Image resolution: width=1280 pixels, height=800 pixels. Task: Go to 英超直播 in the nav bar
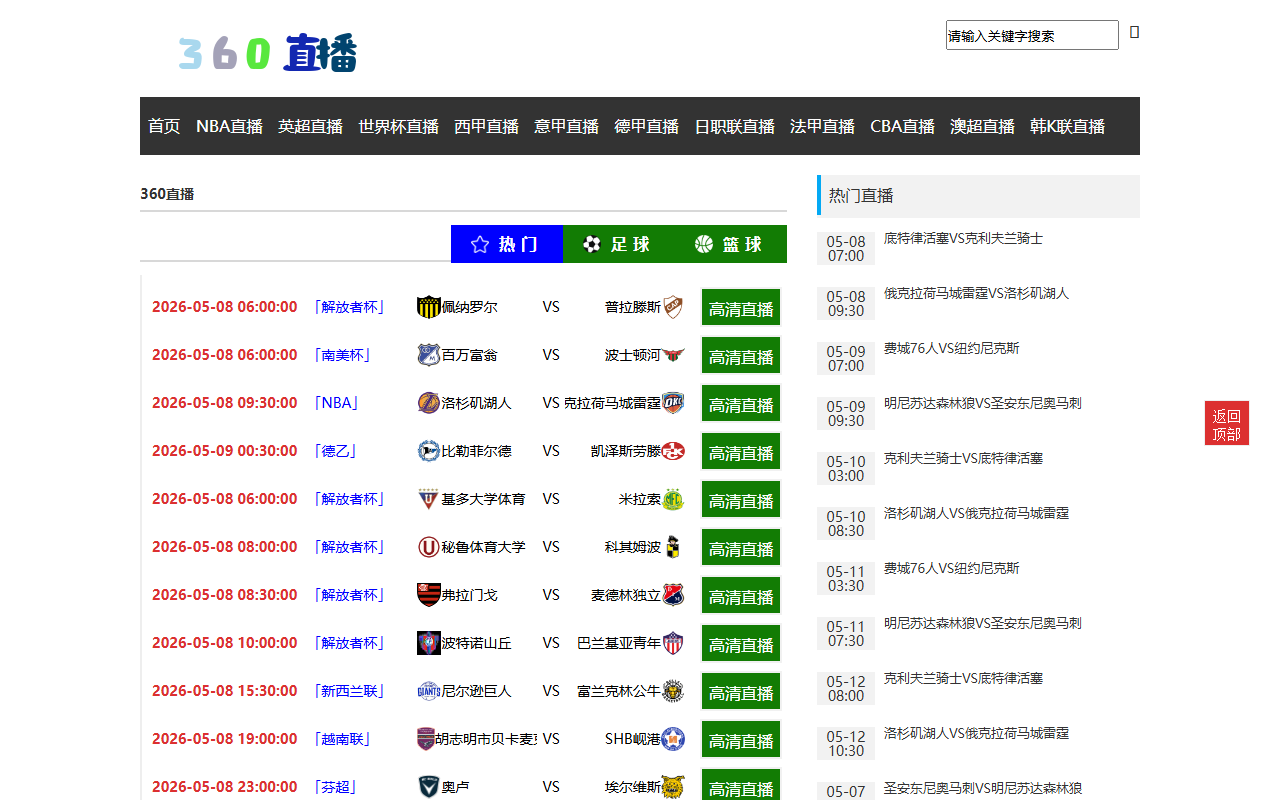tap(310, 126)
